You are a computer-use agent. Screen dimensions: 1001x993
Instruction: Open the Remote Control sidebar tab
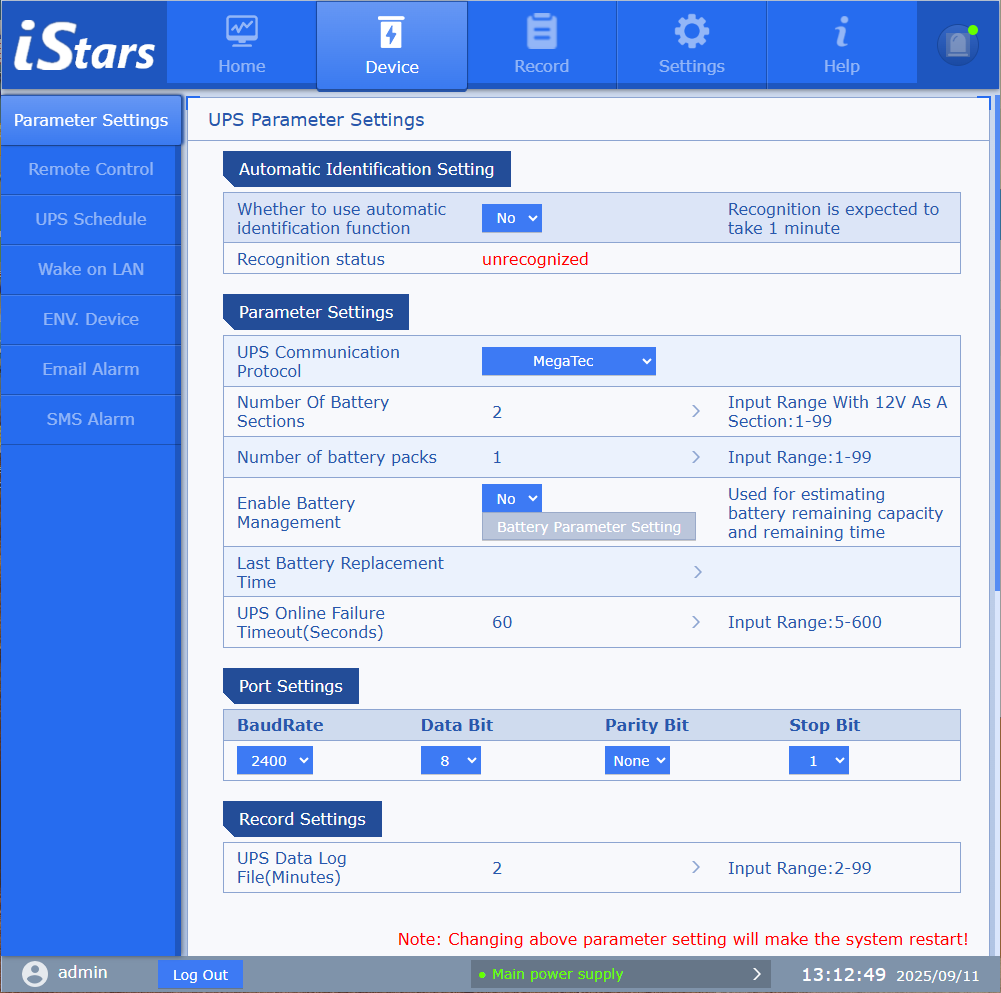click(x=91, y=170)
